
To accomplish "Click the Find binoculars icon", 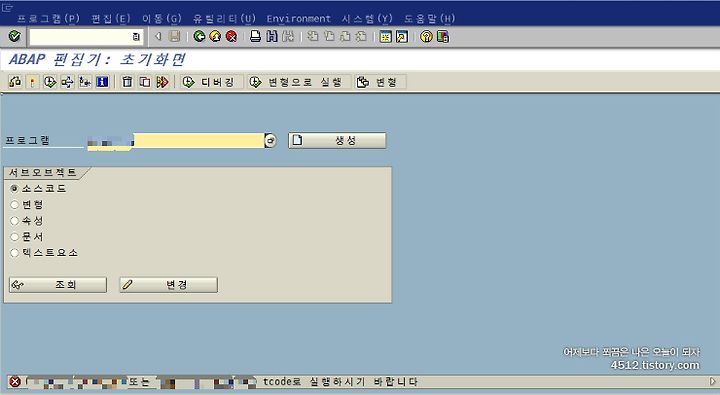I will point(272,36).
